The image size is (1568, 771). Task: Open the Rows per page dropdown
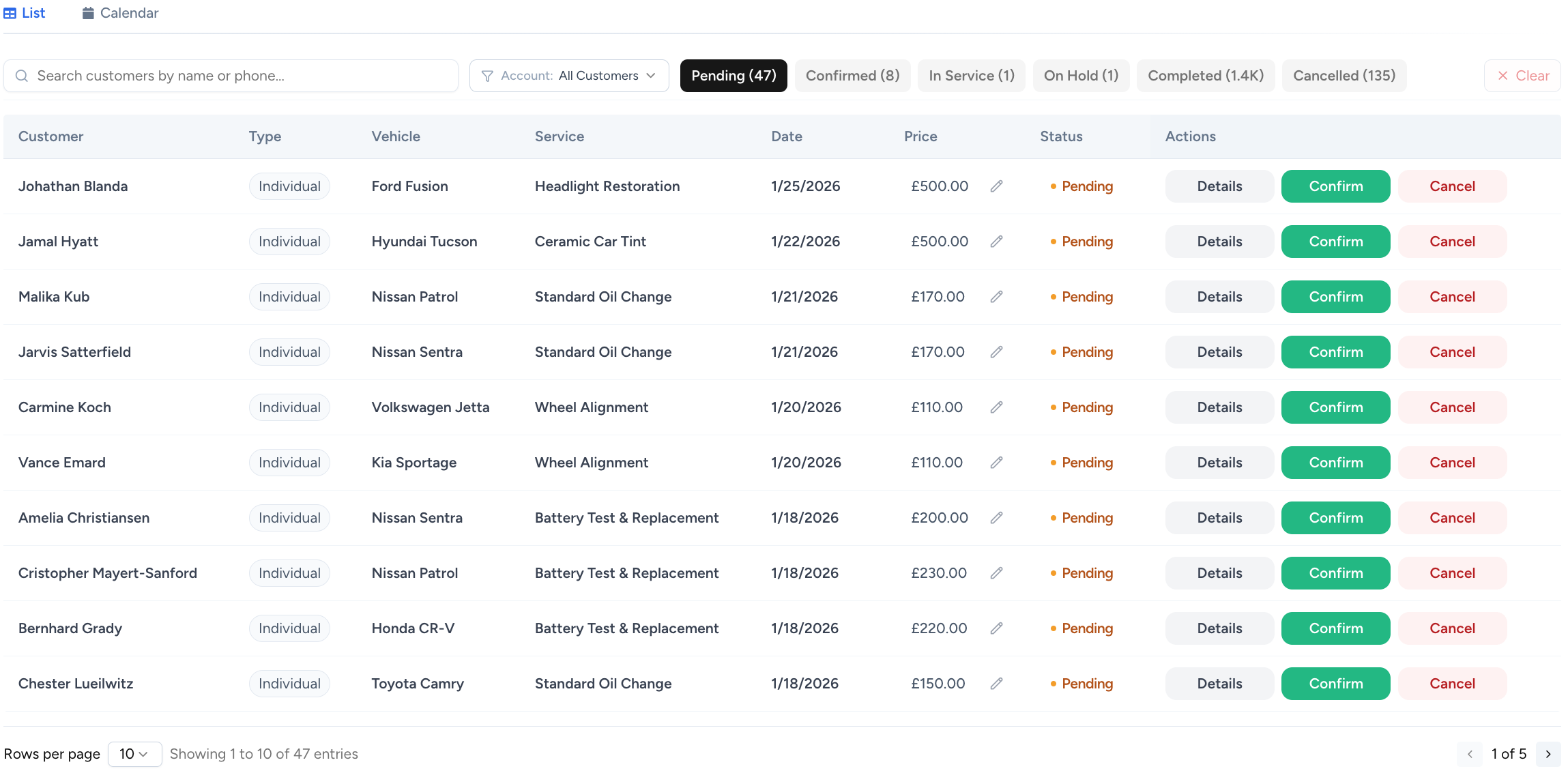134,754
